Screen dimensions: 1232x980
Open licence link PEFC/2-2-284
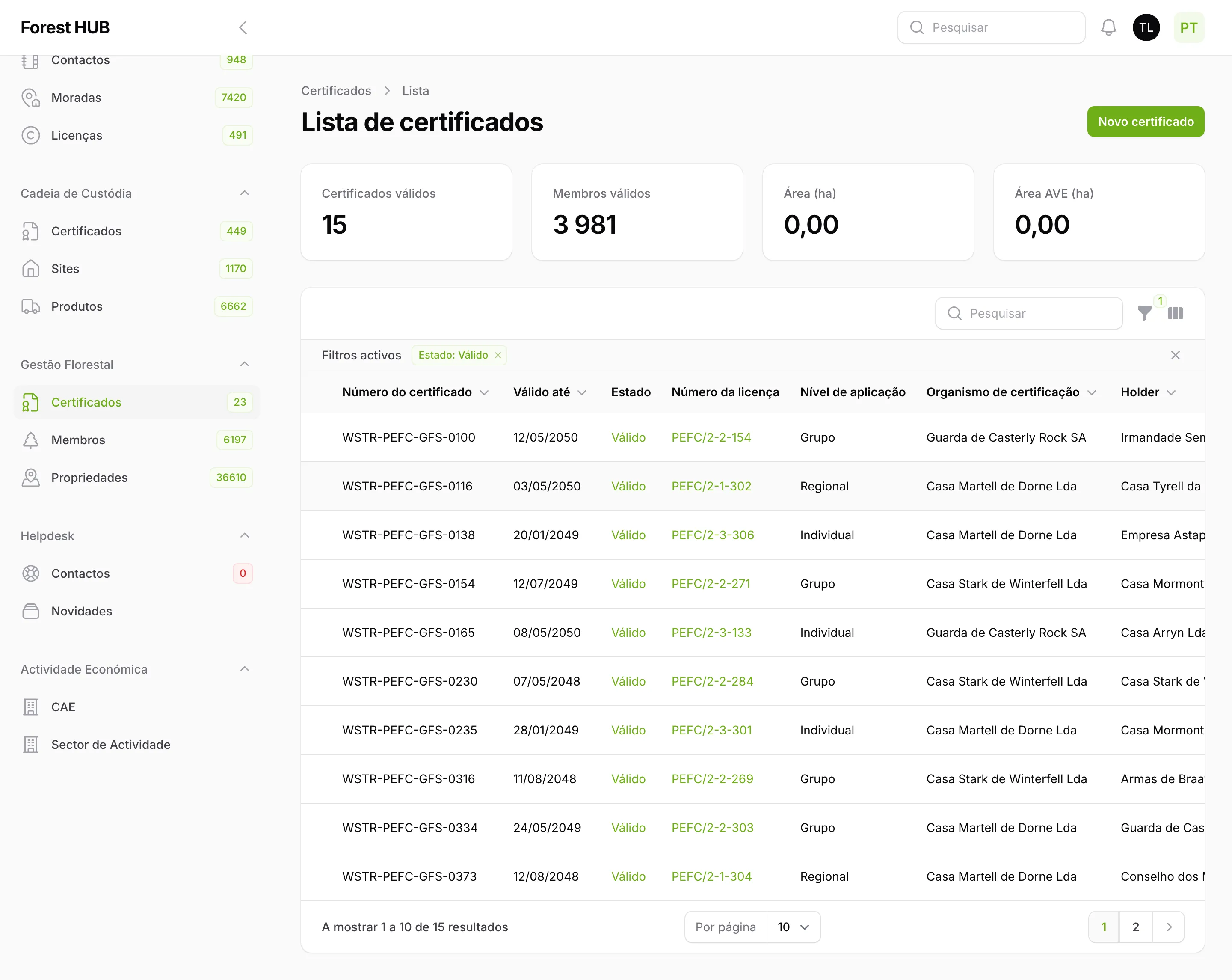click(x=712, y=682)
